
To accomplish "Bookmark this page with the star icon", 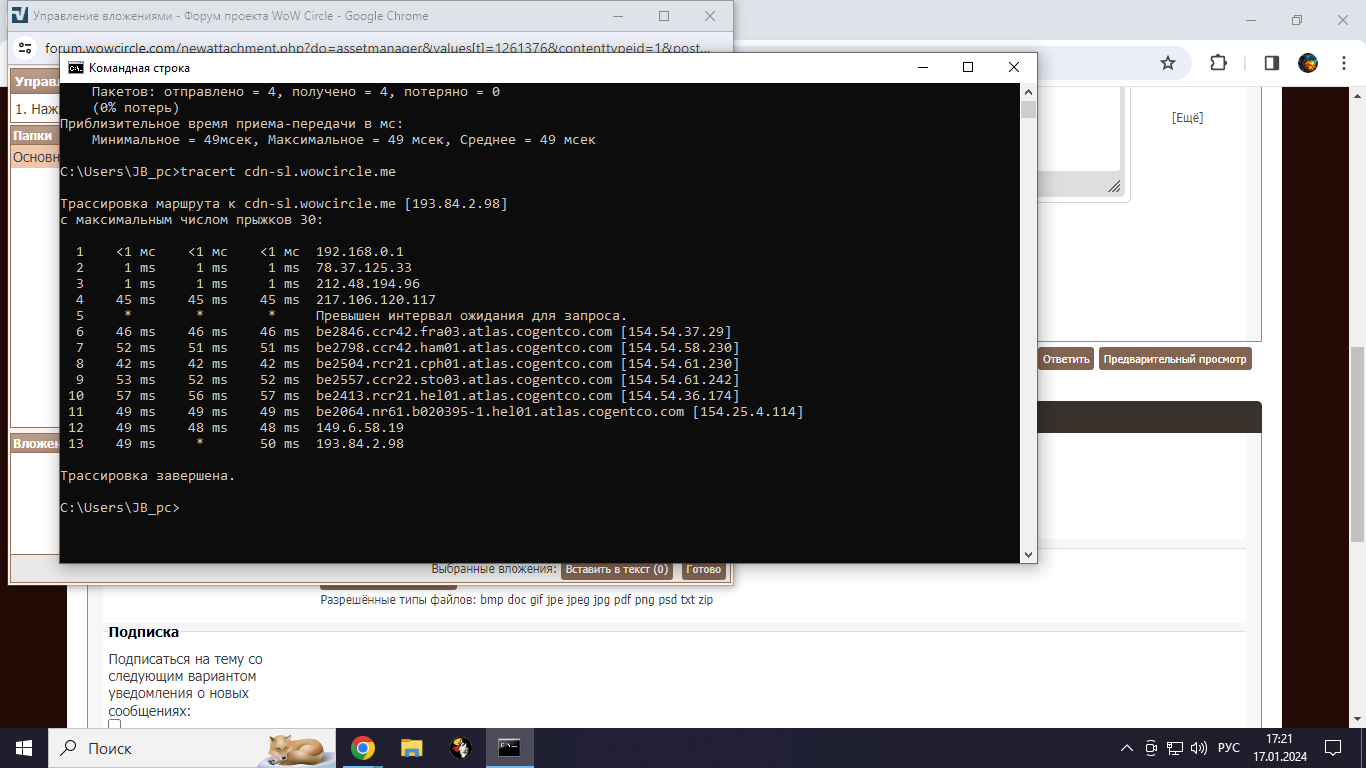I will 1167,63.
